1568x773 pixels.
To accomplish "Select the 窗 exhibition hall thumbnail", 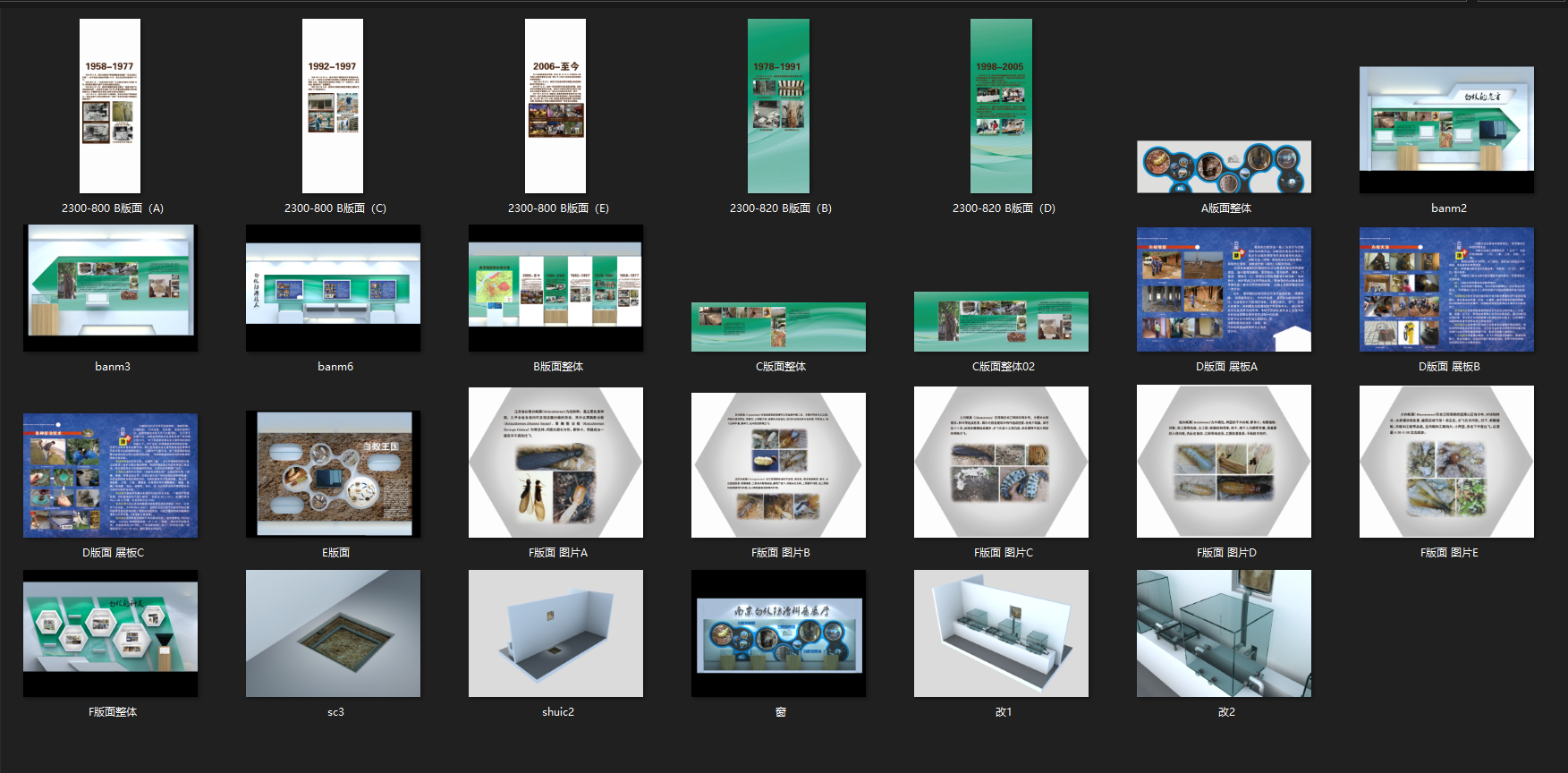I will tap(778, 633).
